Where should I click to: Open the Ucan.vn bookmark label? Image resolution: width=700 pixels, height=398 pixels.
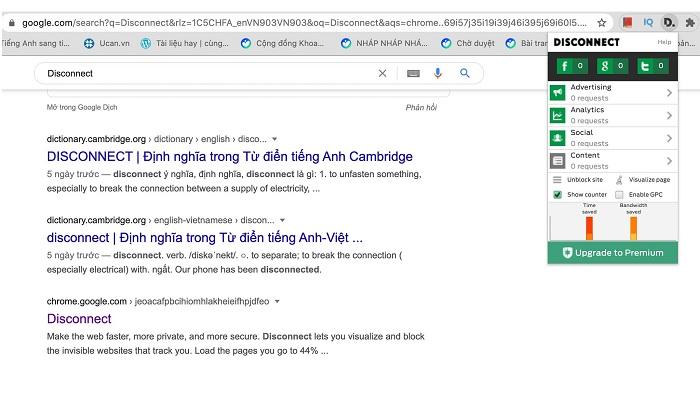[114, 43]
